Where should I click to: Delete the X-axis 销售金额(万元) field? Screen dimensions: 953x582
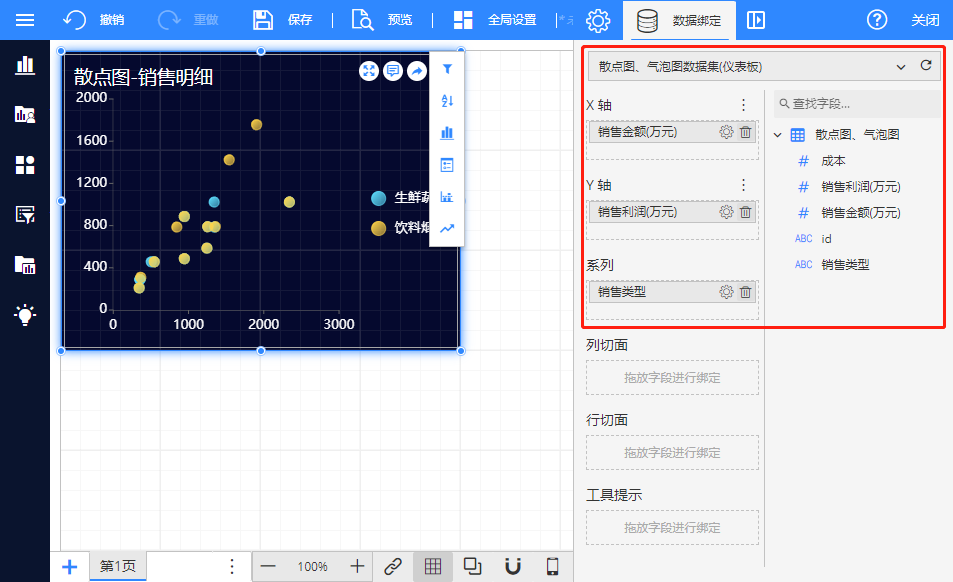(x=745, y=132)
